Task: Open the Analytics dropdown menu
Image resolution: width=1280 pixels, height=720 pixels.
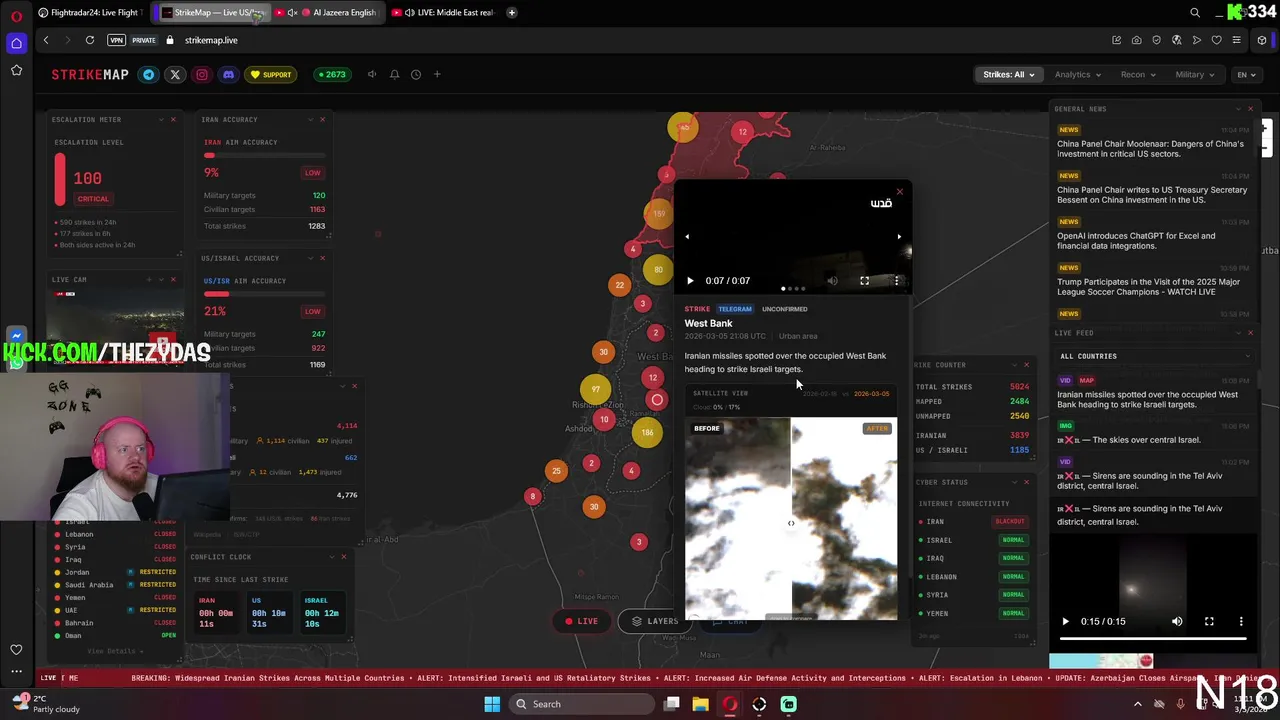Action: tap(1077, 74)
